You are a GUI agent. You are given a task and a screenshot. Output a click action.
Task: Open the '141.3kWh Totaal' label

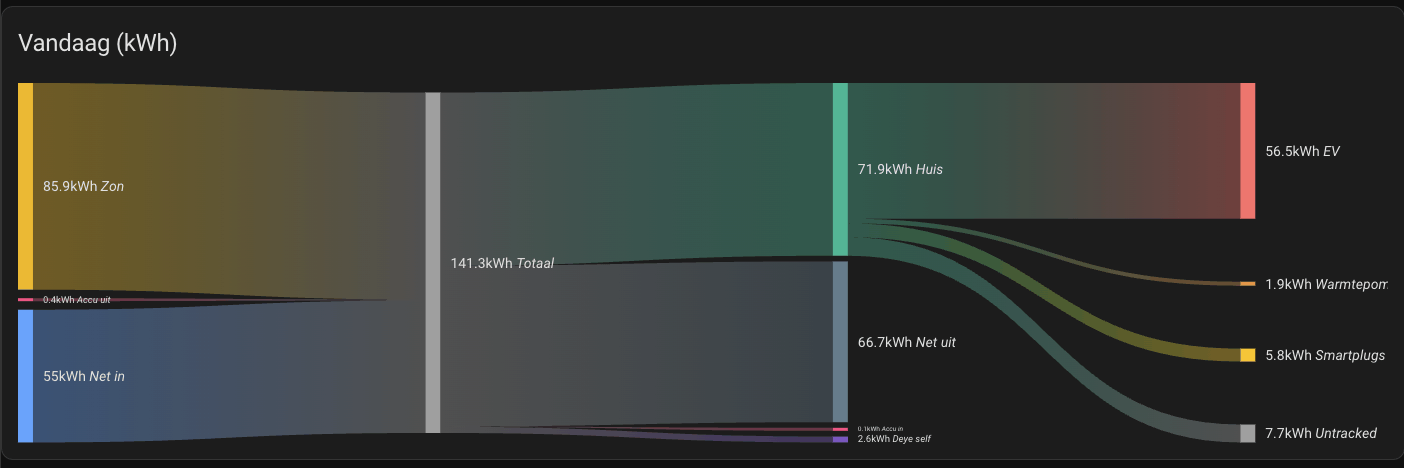pyautogui.click(x=502, y=263)
